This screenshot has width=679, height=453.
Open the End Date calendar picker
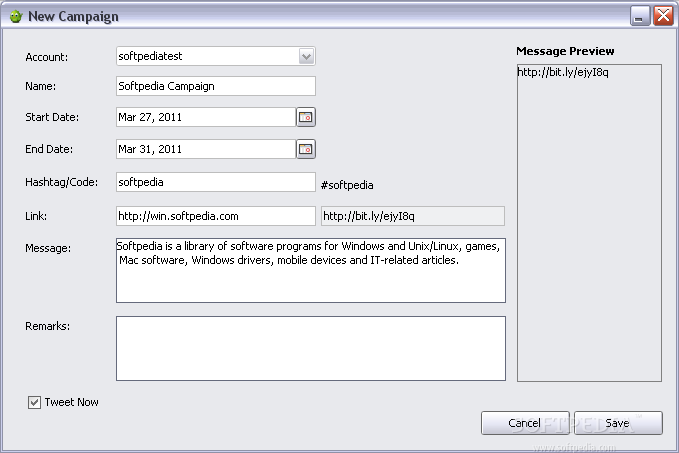(x=306, y=149)
